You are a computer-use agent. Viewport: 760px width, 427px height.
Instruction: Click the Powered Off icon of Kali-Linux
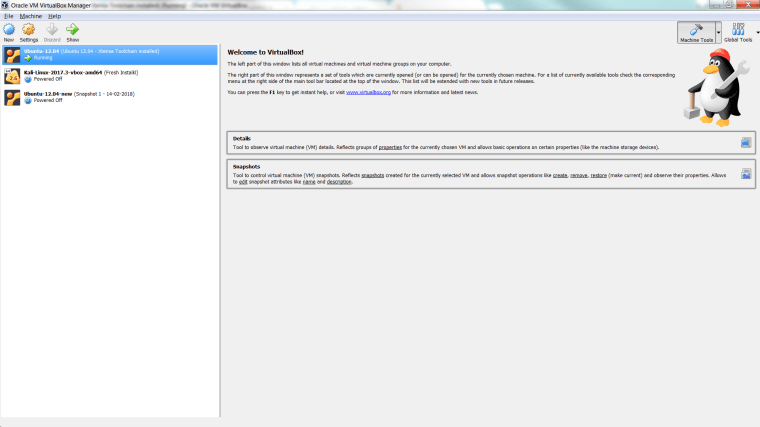click(28, 79)
